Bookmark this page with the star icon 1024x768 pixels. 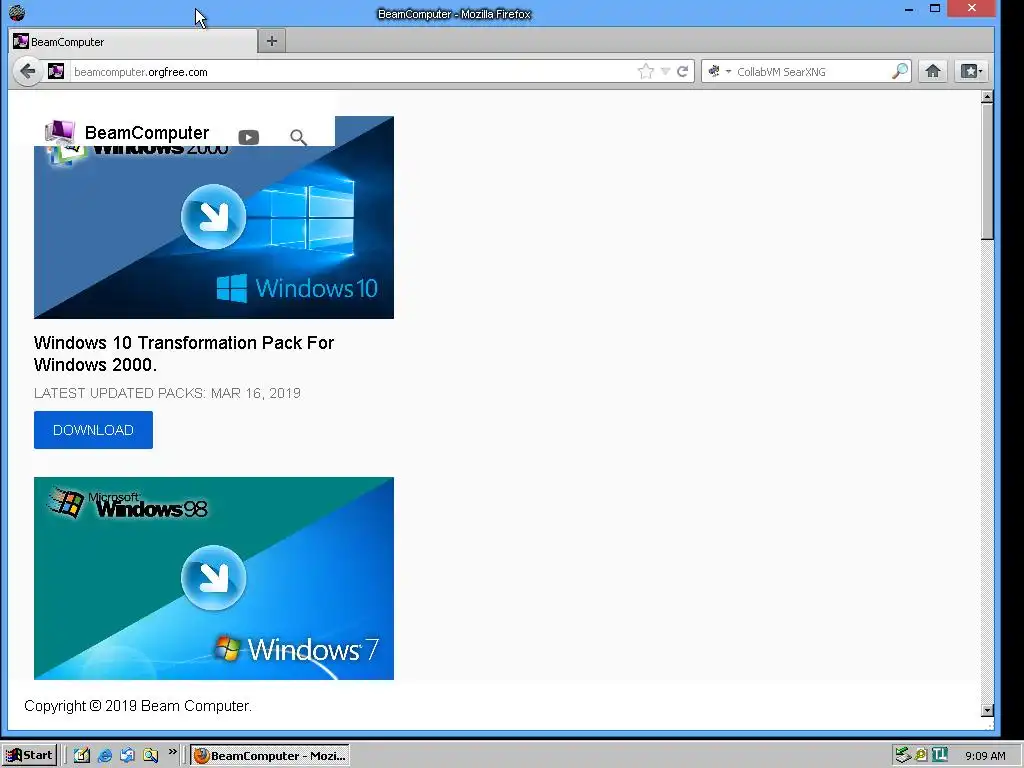[x=645, y=71]
